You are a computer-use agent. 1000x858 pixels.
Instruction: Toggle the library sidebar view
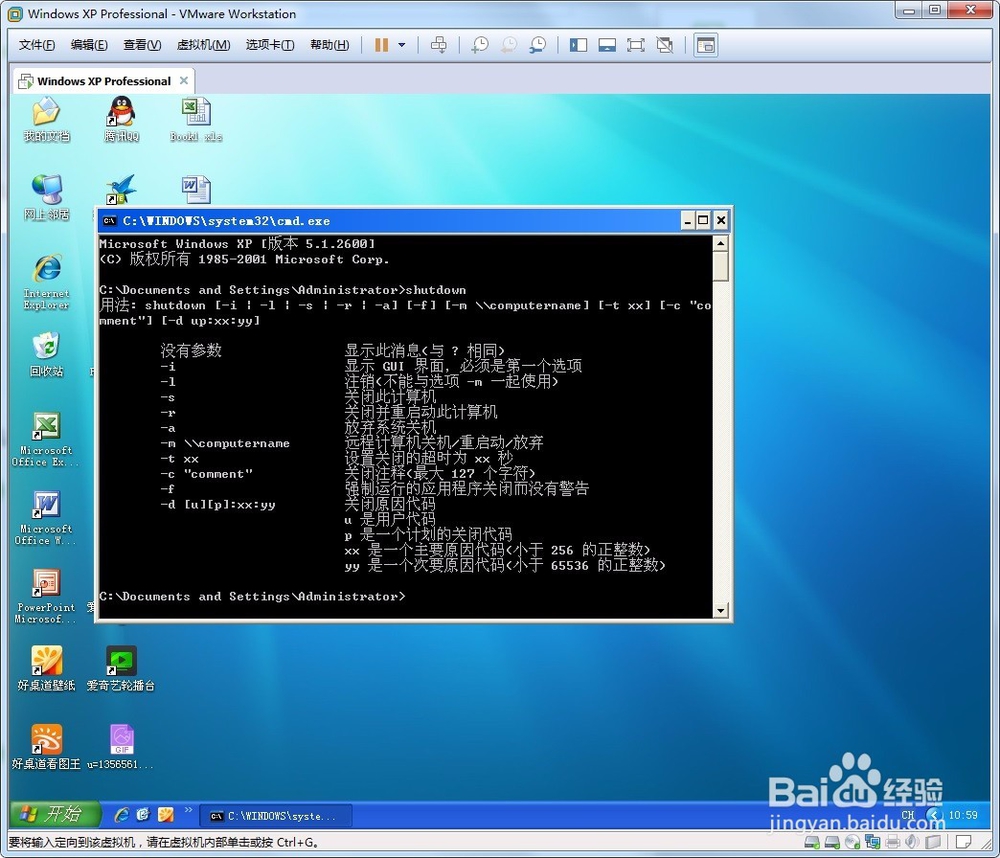pos(578,45)
